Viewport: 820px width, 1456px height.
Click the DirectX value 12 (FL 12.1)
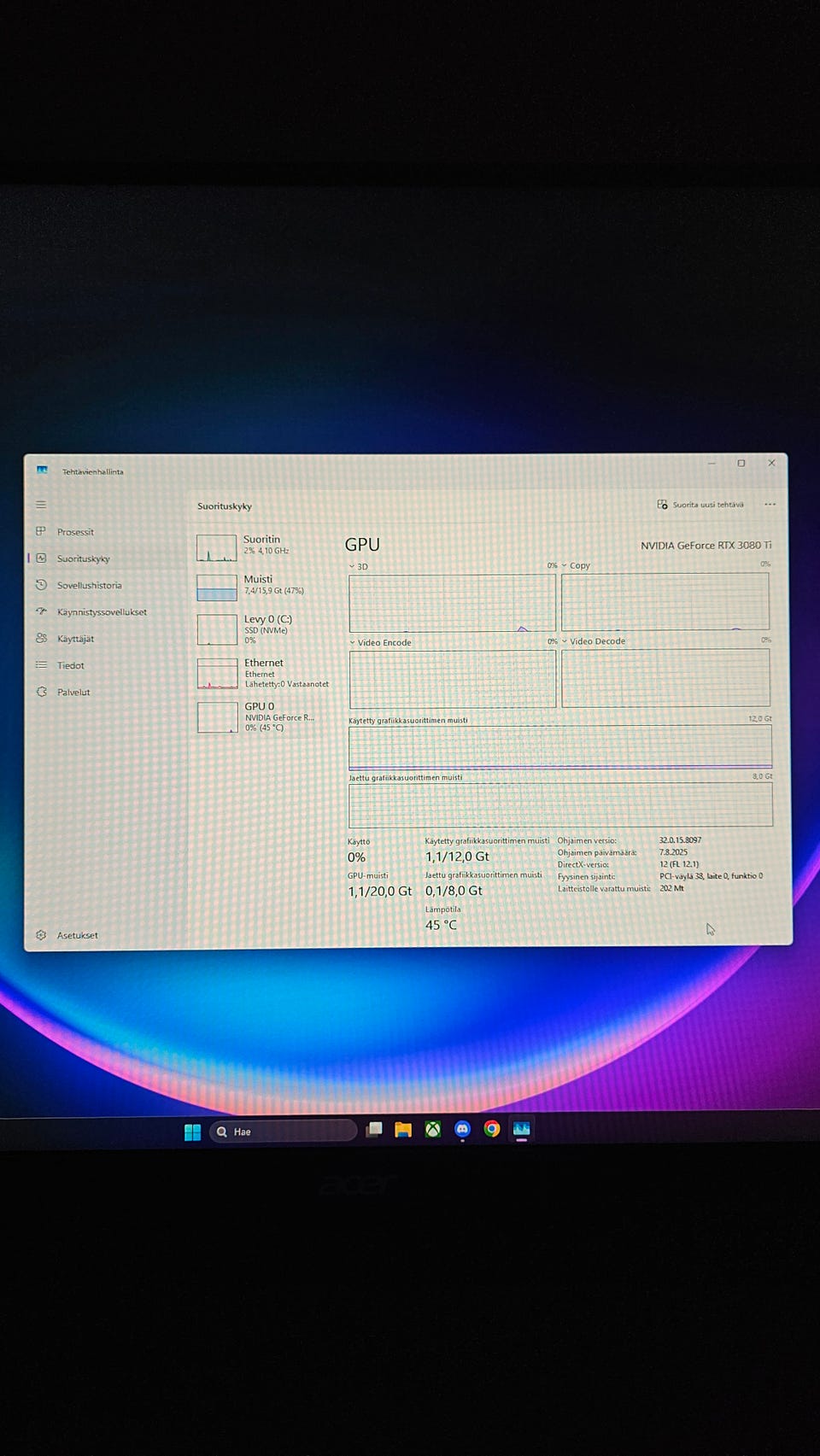(678, 863)
